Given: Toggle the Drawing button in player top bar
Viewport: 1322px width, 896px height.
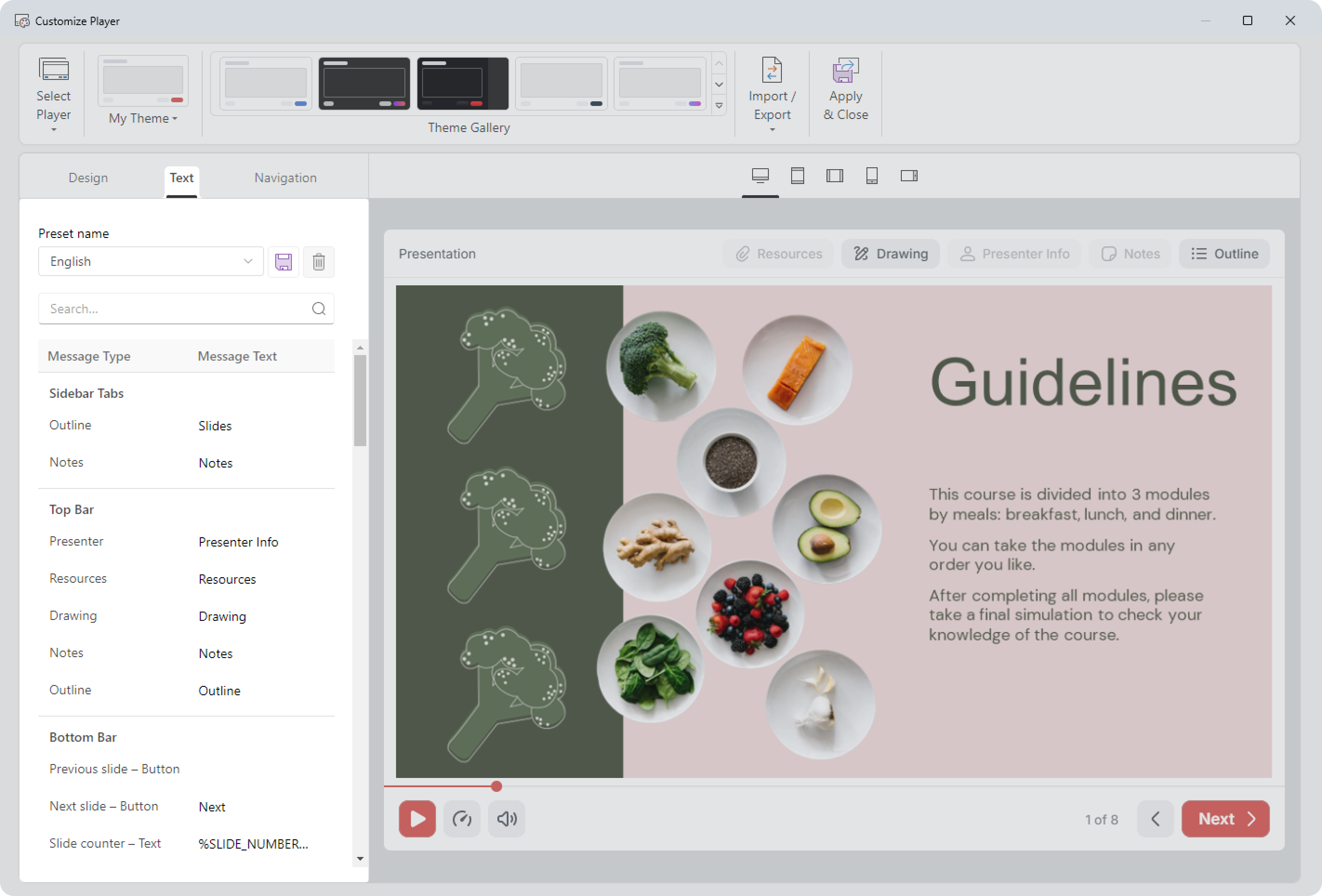Looking at the screenshot, I should 890,254.
